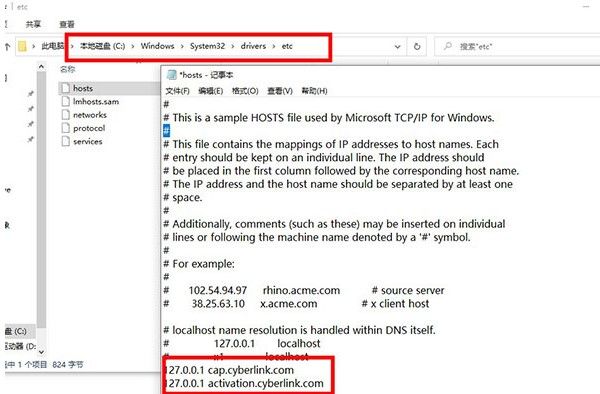
Task: Click the line '127.0.0.1 activation.cyberlink.com'
Action: click(244, 383)
